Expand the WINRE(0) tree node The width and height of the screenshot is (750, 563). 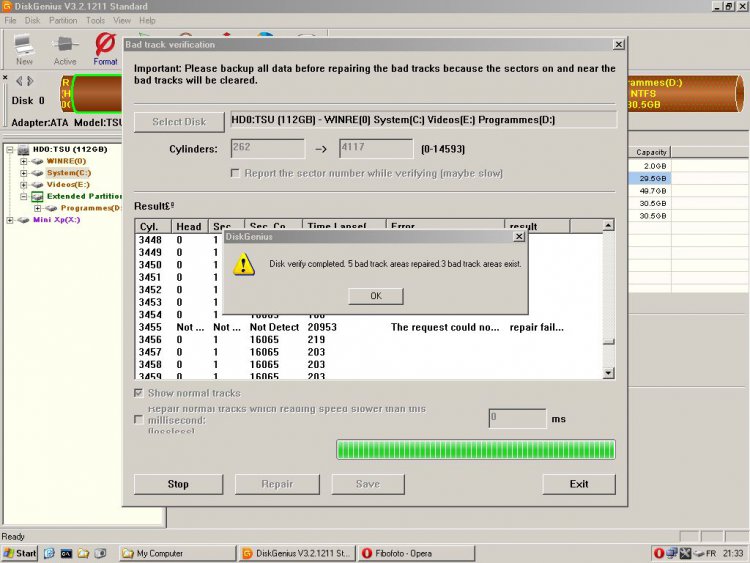(x=23, y=161)
